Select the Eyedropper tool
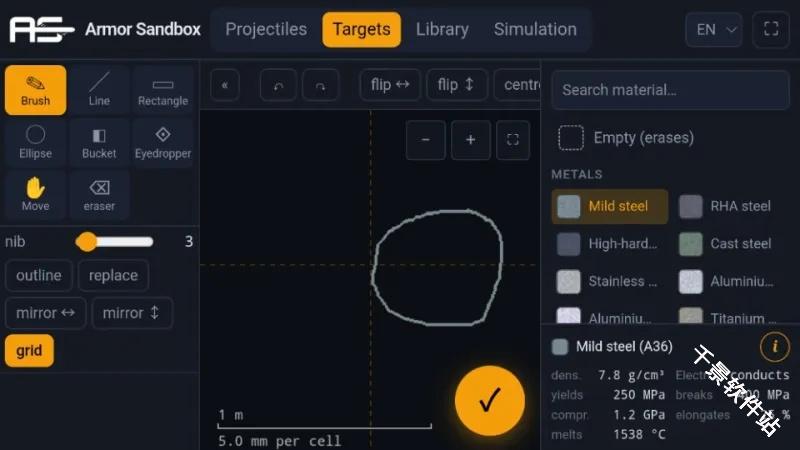The image size is (800, 450). pyautogui.click(x=163, y=142)
